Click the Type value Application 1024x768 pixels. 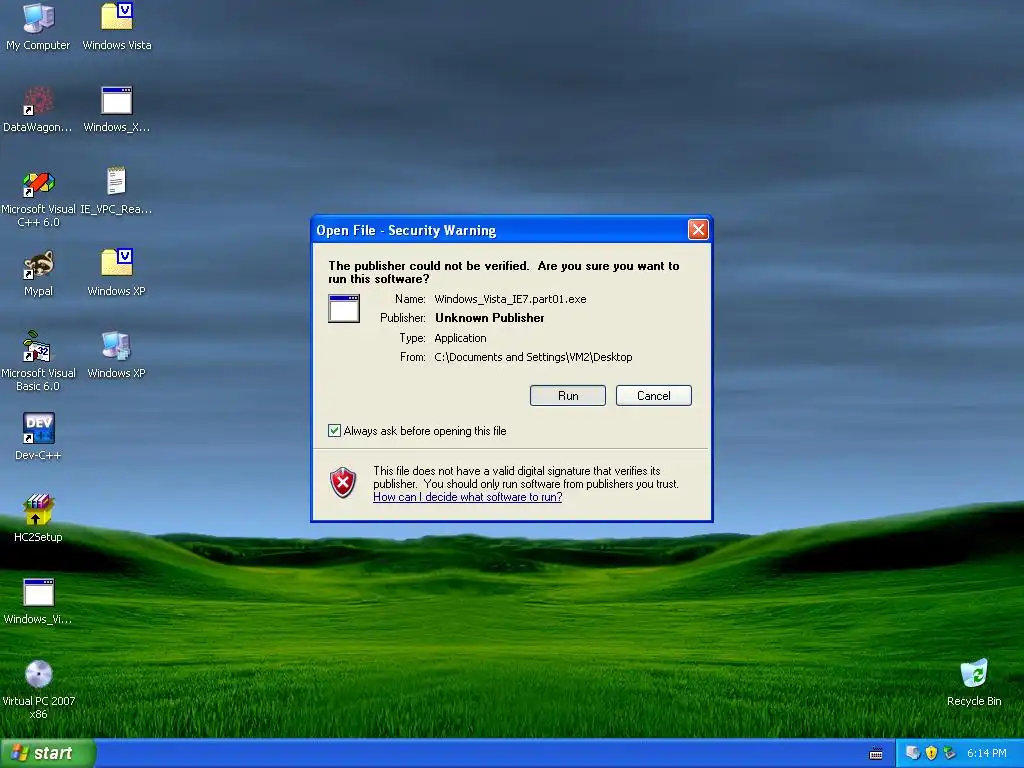[460, 338]
